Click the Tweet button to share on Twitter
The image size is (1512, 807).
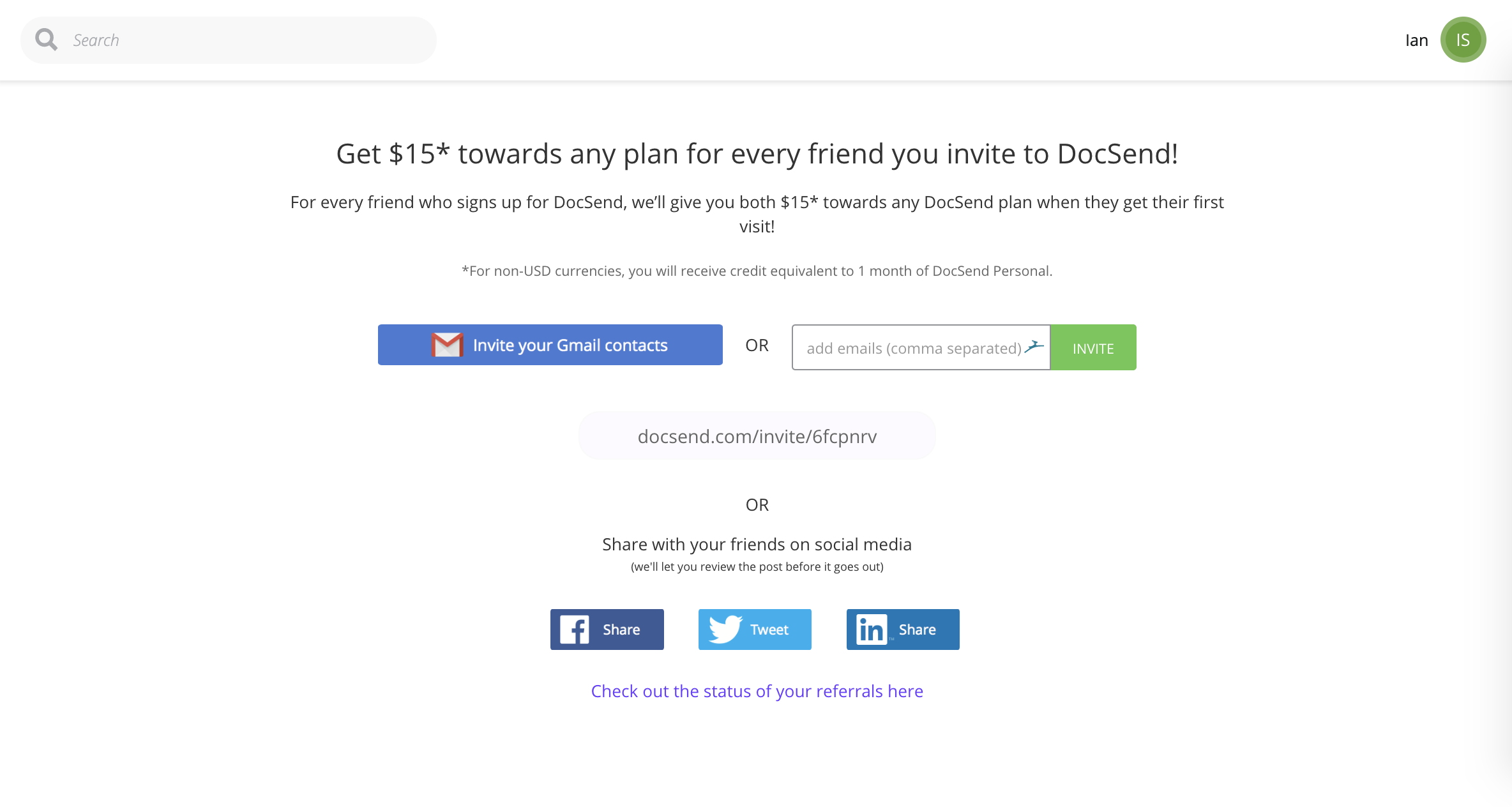(x=754, y=629)
